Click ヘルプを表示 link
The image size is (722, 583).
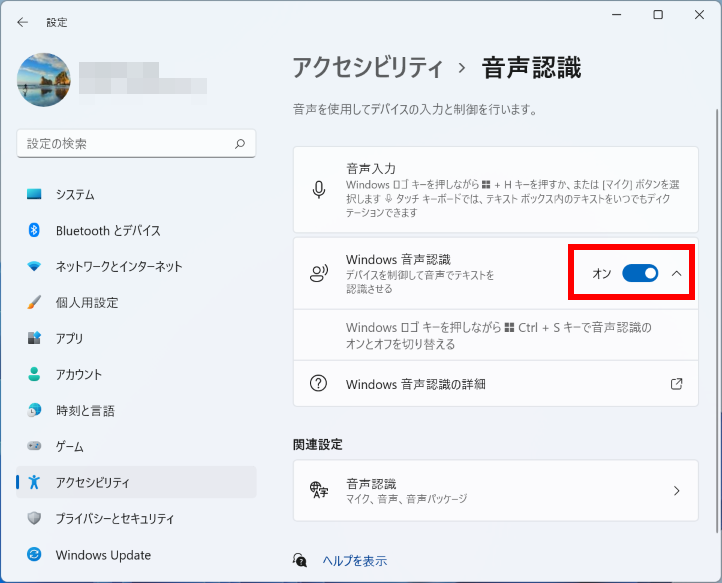(355, 560)
